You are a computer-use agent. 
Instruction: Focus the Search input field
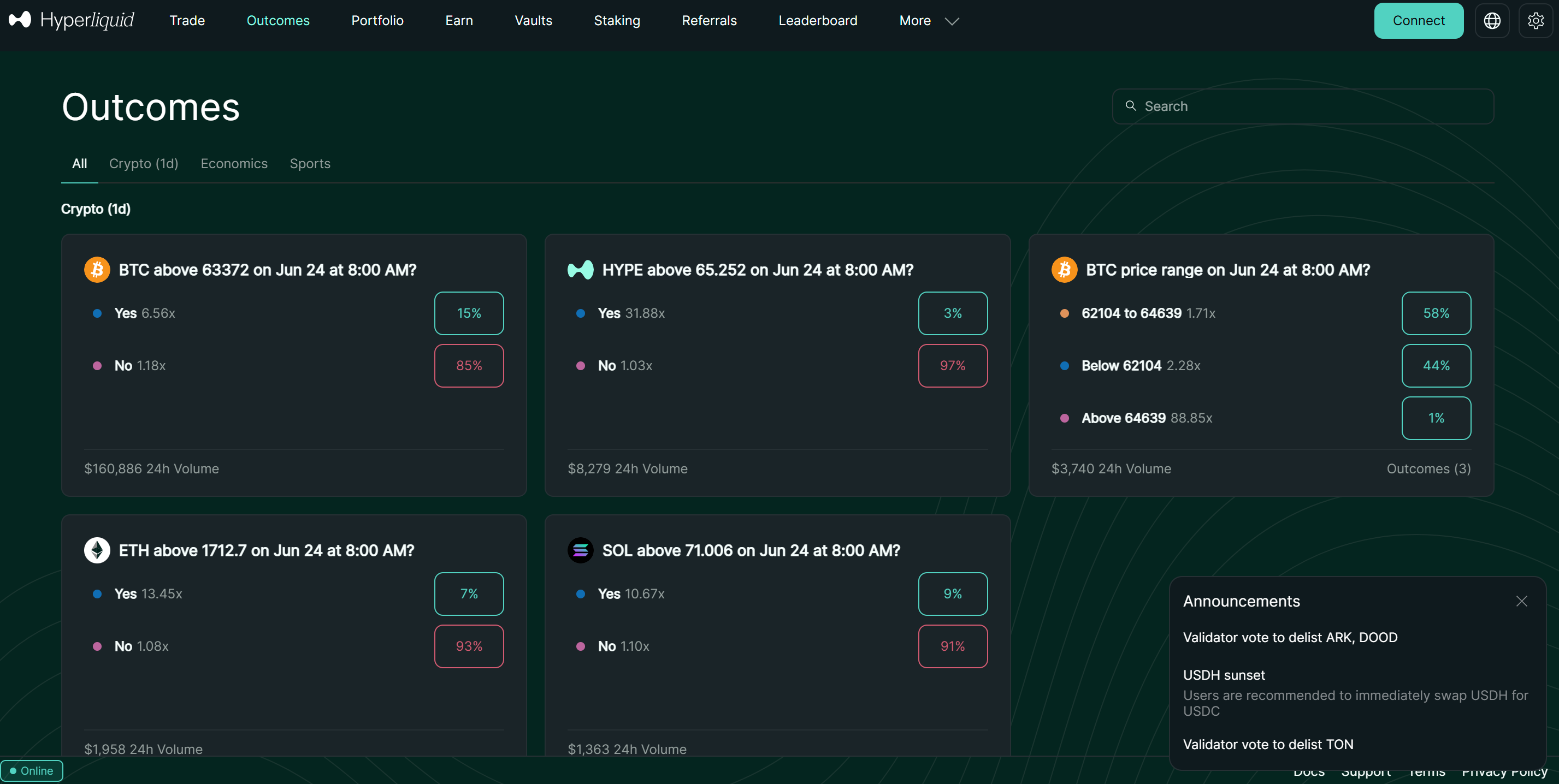point(1302,106)
